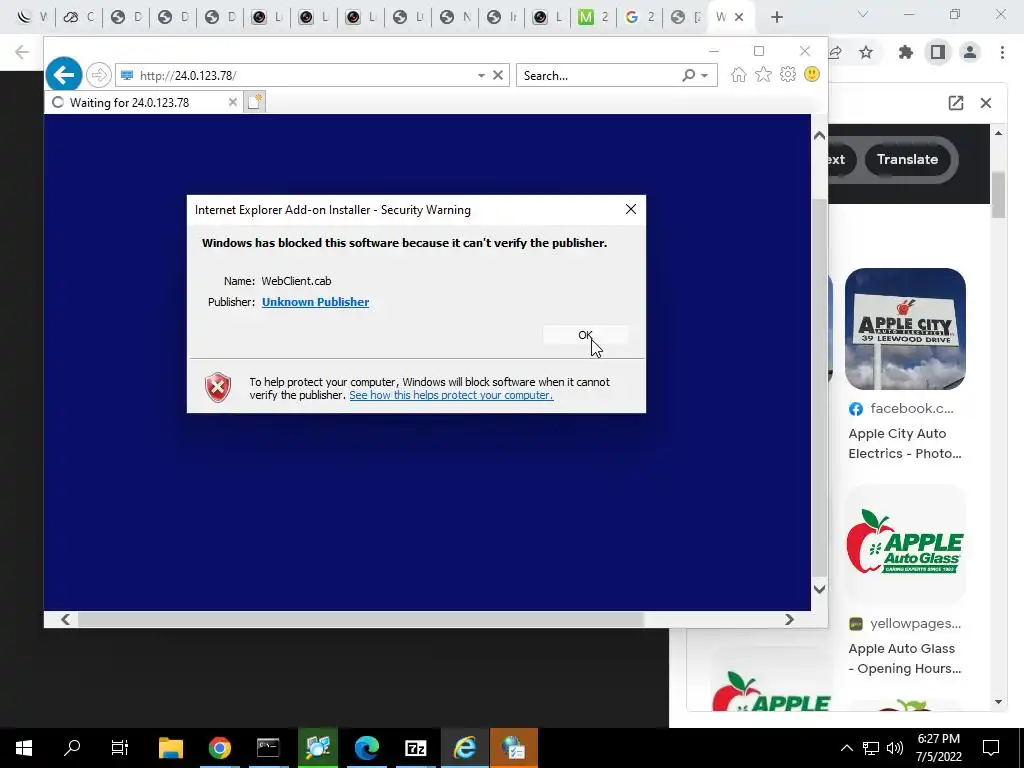Close the active Chrome tab

point(739,17)
